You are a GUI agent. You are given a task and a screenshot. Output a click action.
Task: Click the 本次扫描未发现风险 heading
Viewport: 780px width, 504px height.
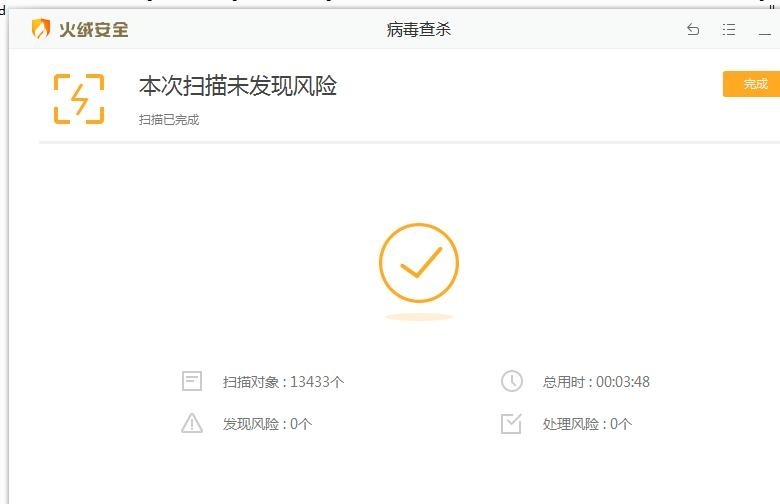tap(238, 86)
